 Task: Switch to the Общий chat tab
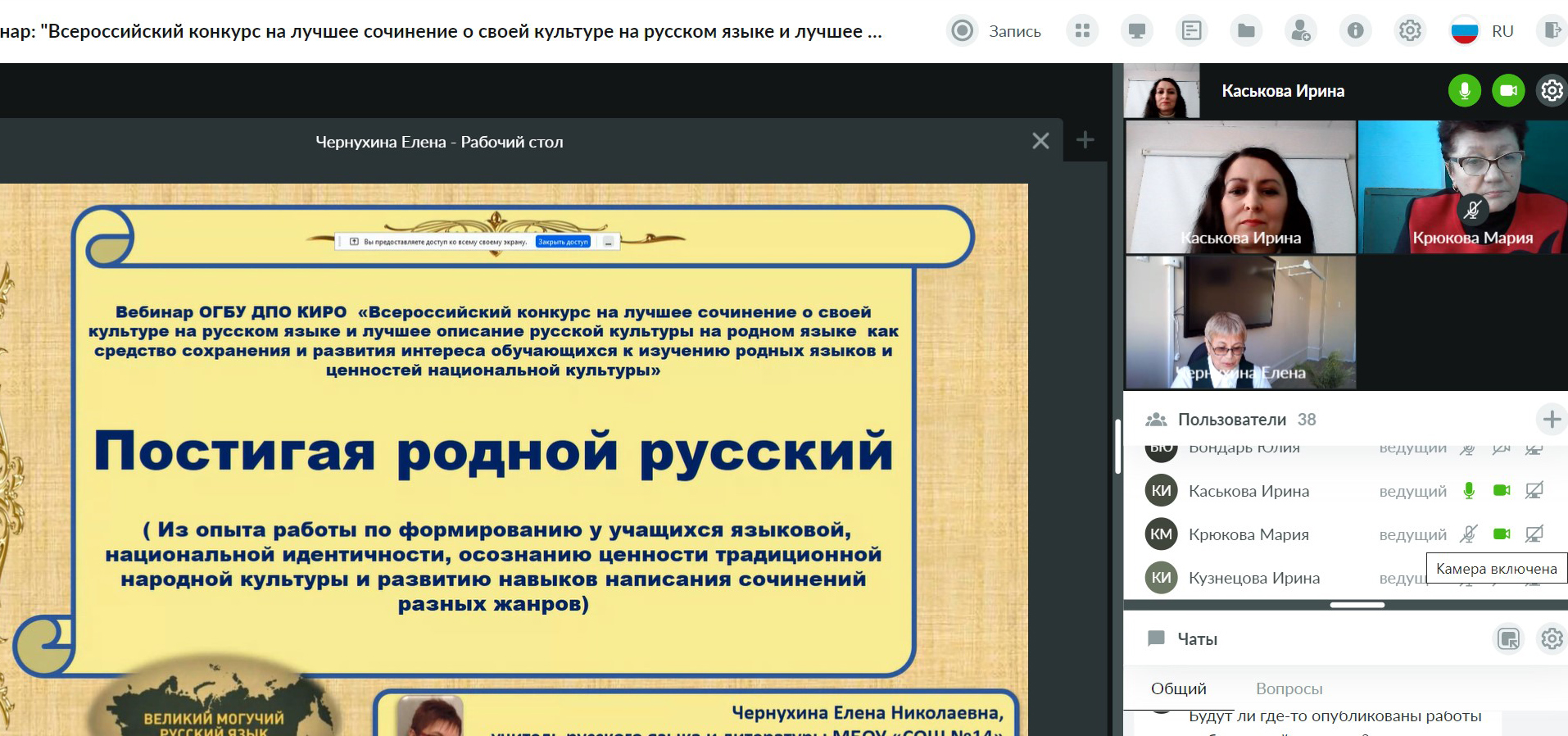pos(1178,688)
